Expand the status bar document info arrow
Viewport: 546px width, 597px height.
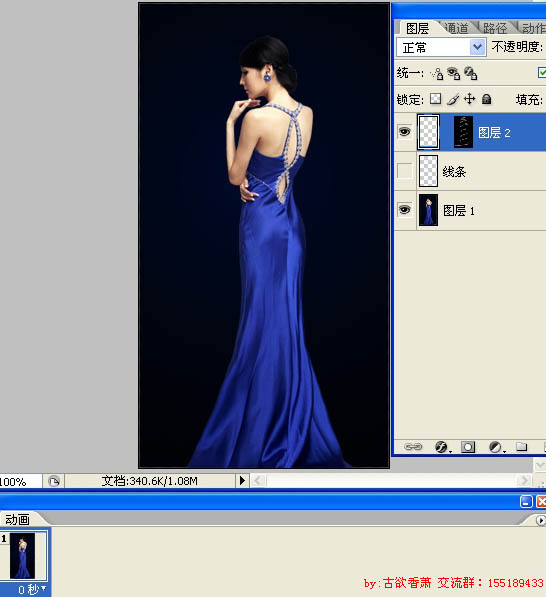point(242,480)
